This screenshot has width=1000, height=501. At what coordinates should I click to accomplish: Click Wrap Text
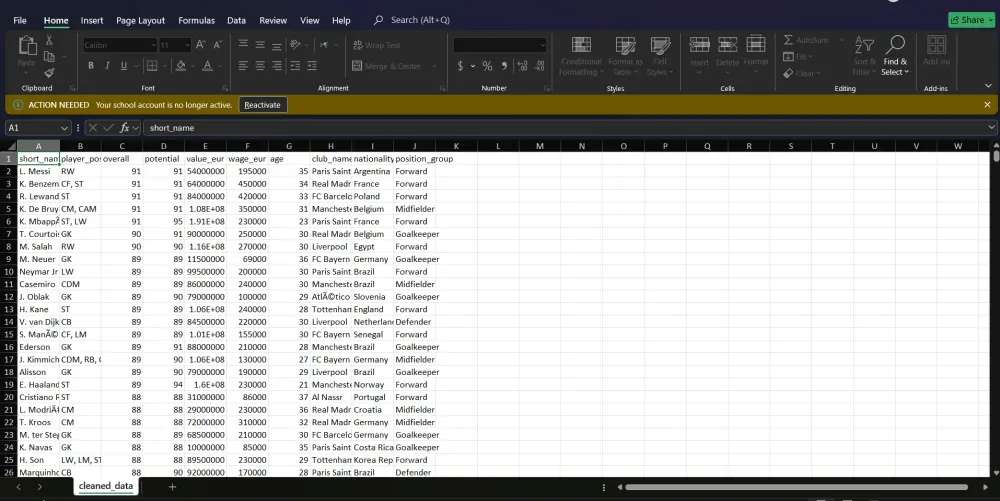[x=376, y=45]
